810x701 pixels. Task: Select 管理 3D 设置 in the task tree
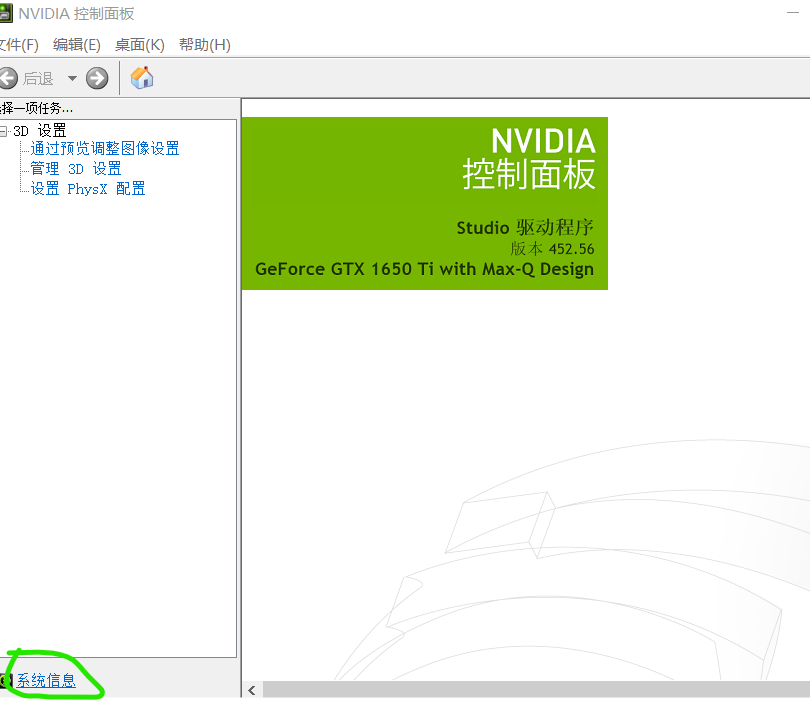point(71,168)
